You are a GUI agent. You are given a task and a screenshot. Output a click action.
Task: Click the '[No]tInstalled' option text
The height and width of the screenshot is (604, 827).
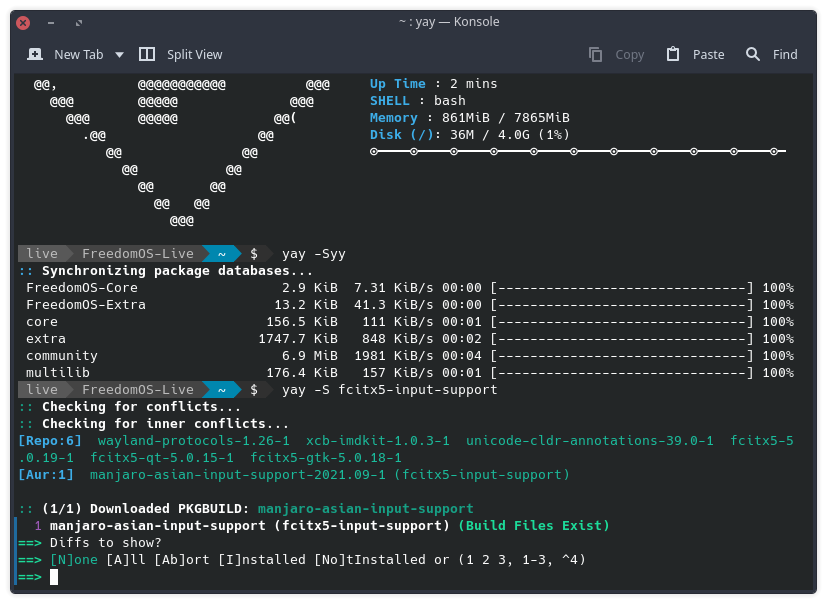pyautogui.click(x=370, y=560)
